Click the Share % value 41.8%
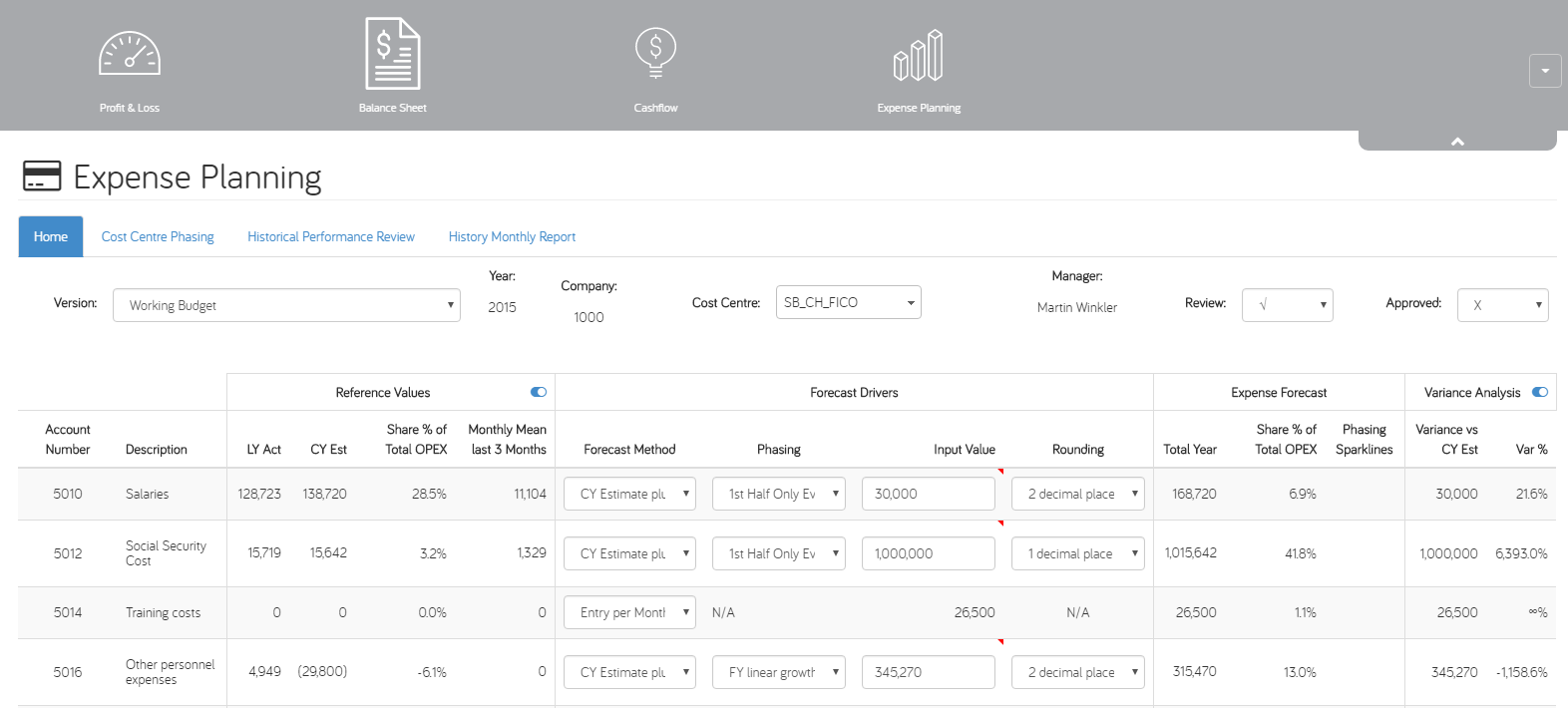 (1301, 553)
